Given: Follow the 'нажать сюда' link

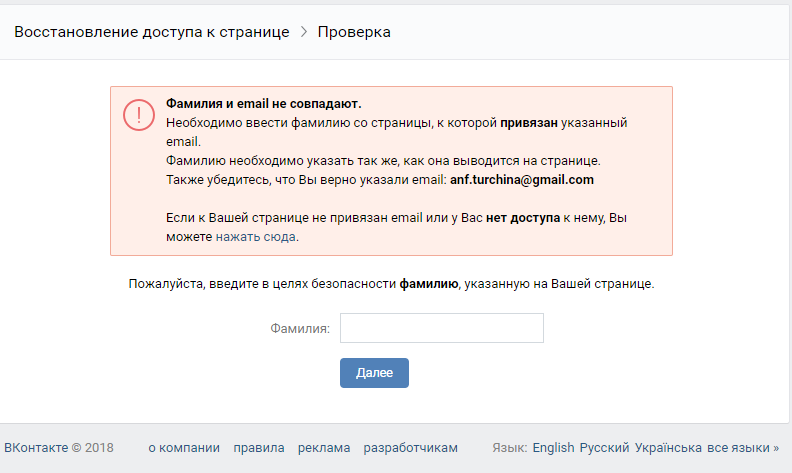Looking at the screenshot, I should (x=256, y=237).
